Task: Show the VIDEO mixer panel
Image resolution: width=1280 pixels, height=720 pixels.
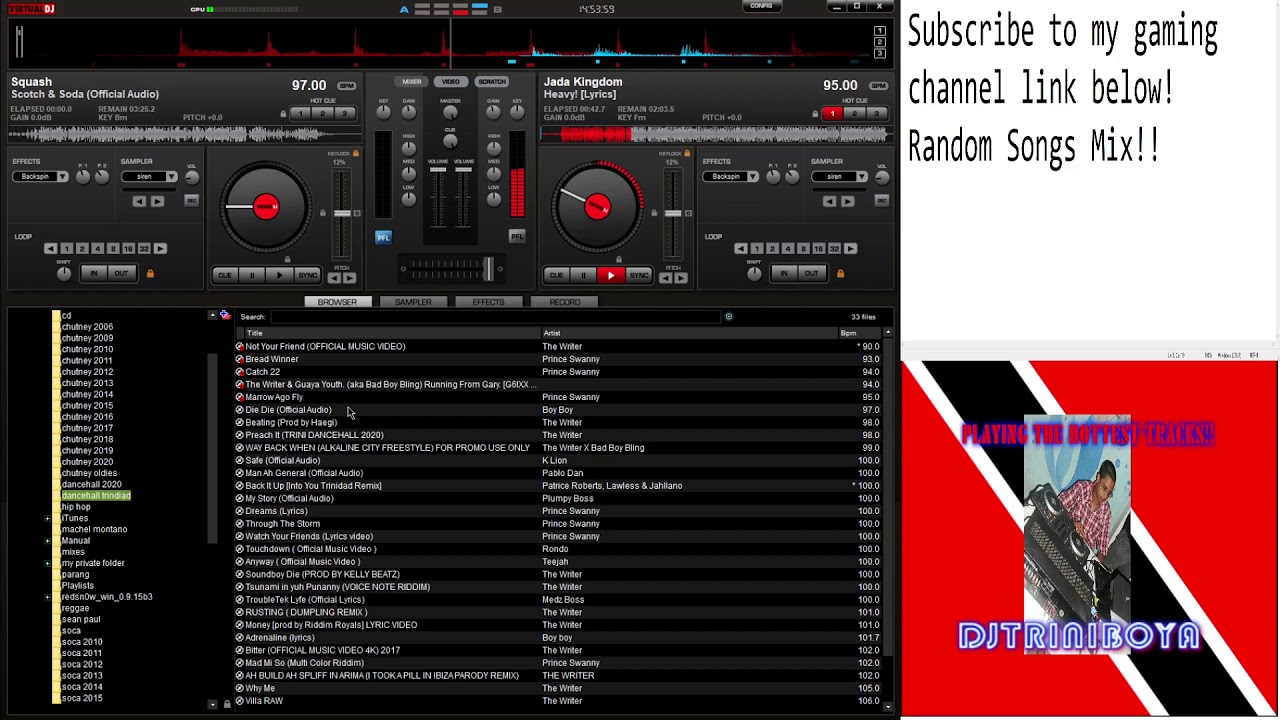Action: coord(451,82)
